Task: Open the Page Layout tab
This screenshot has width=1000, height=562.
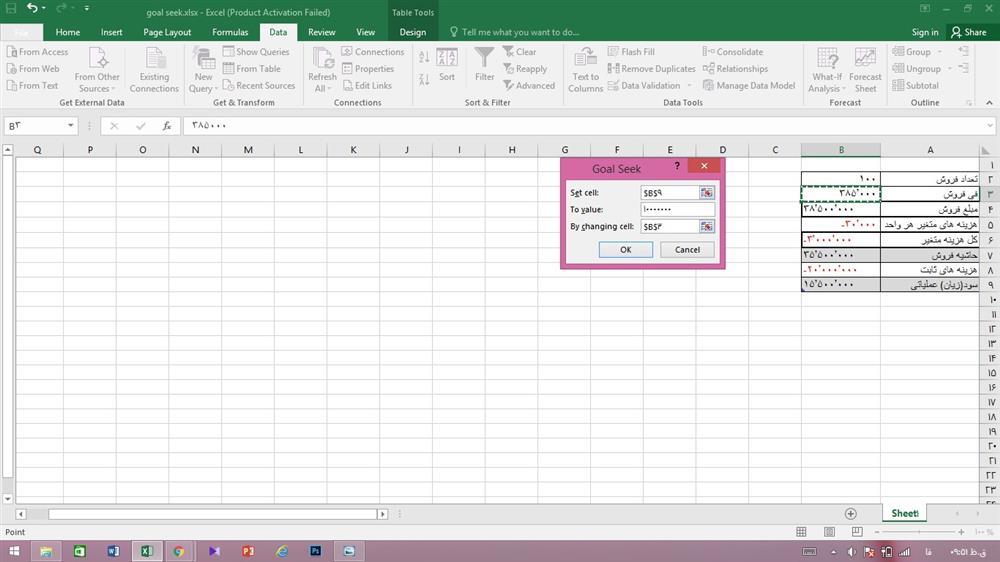Action: click(167, 32)
